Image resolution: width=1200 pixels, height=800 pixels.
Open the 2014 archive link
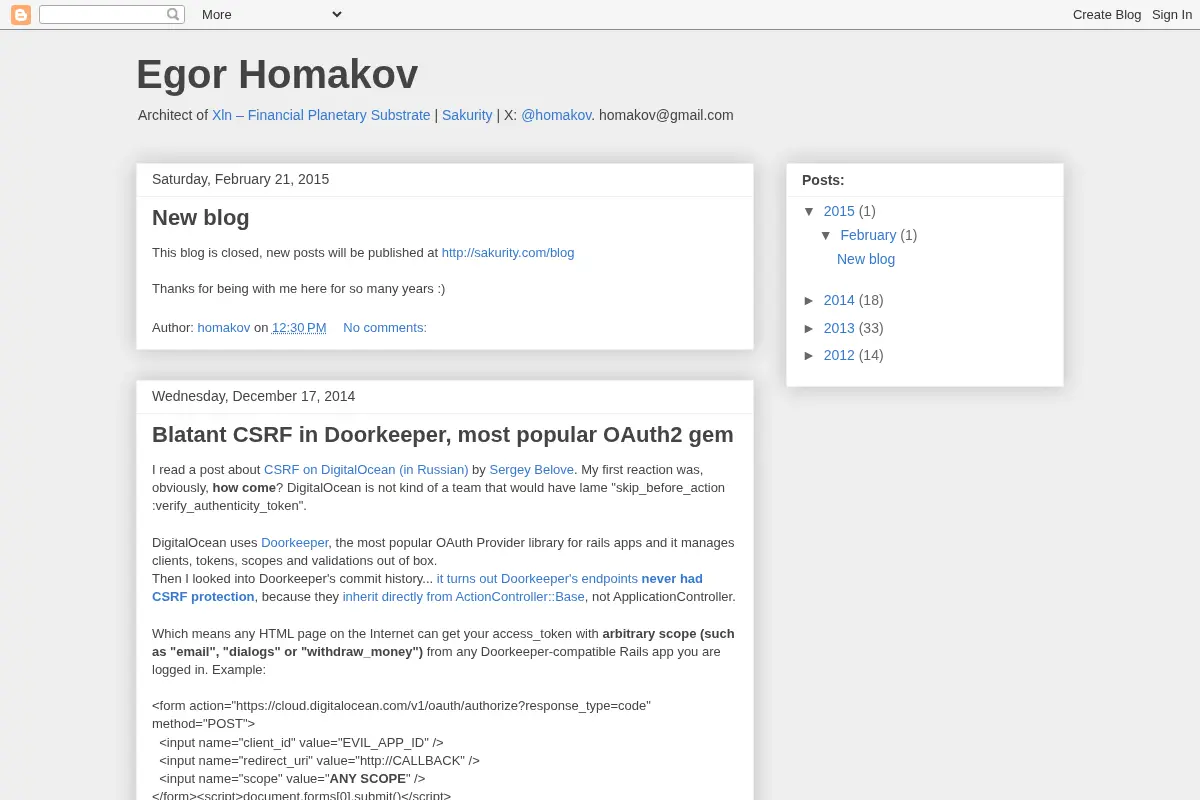[x=839, y=300]
